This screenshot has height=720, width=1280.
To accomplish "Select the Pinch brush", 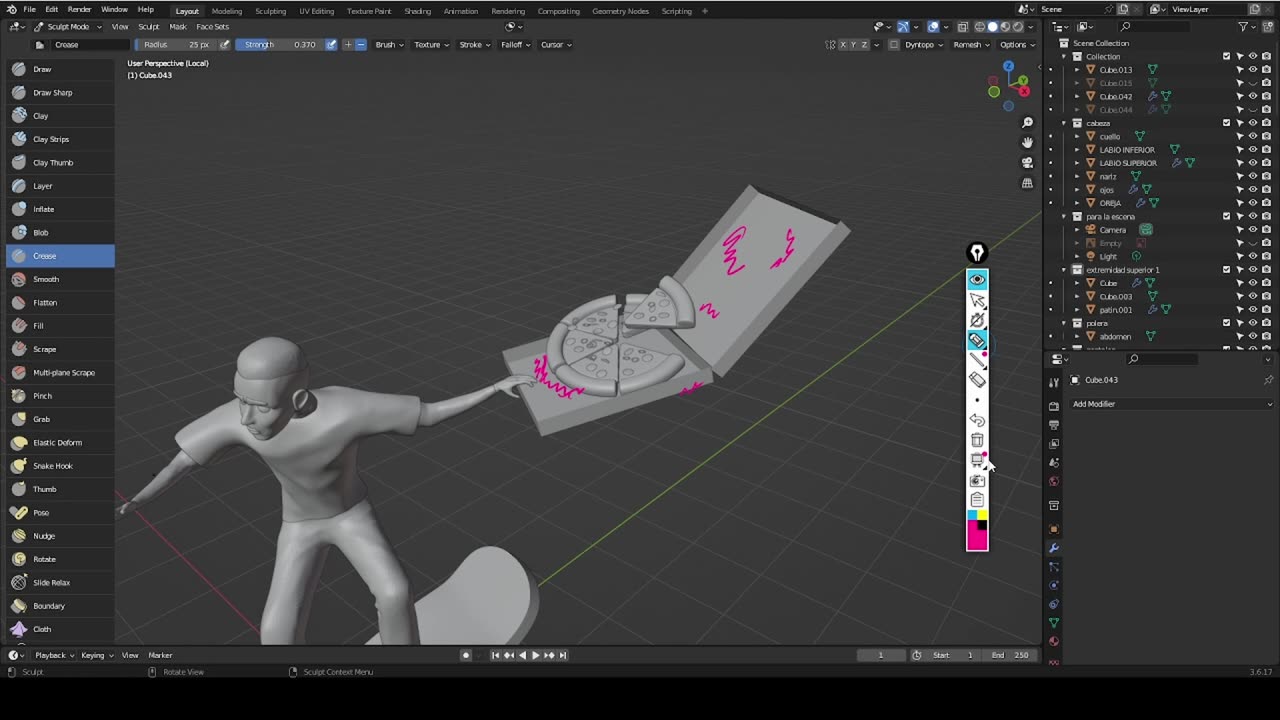I will pyautogui.click(x=60, y=396).
